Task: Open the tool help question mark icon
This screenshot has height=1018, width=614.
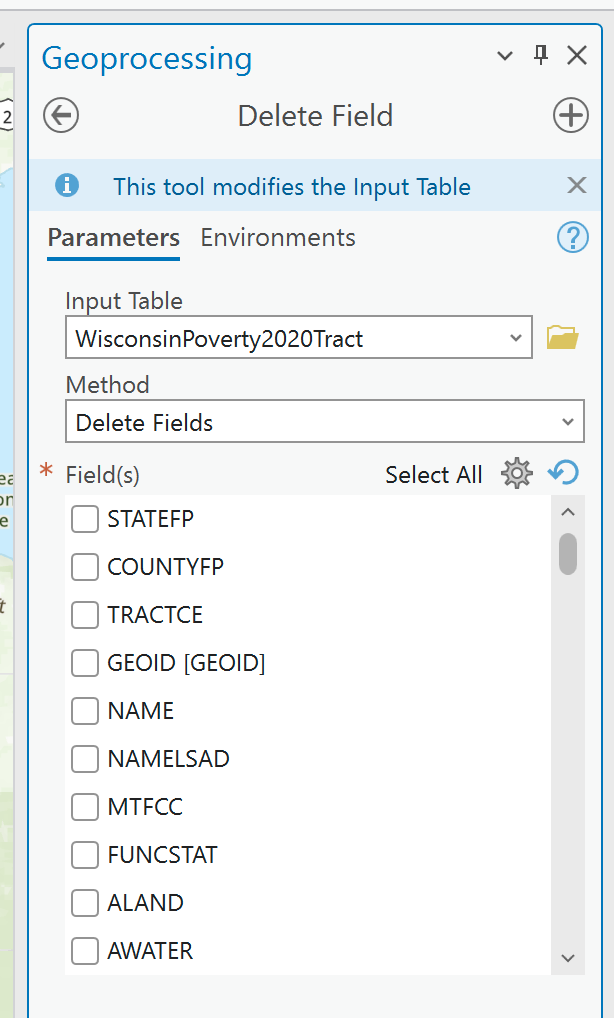Action: [571, 238]
